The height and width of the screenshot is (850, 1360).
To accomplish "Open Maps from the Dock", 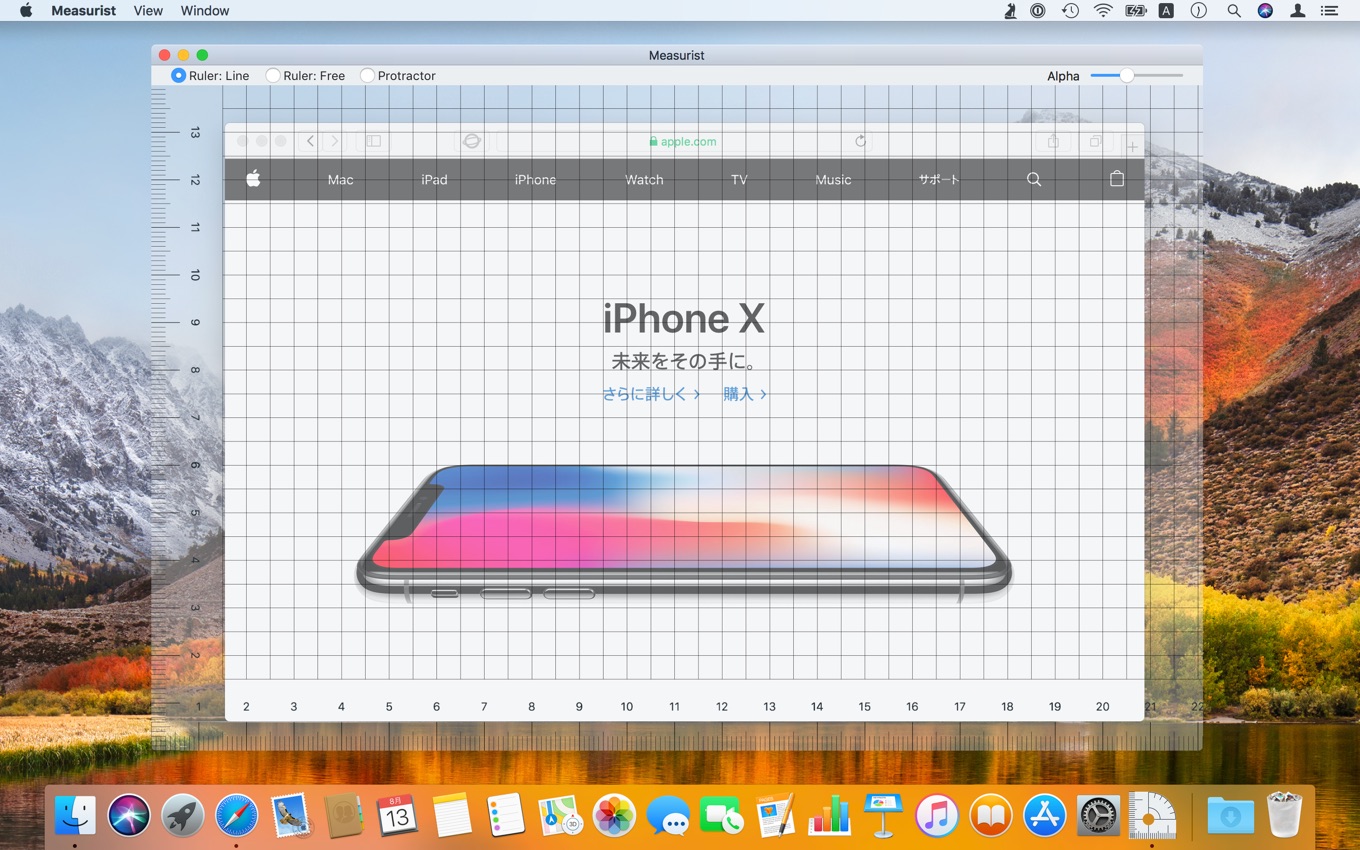I will [x=560, y=816].
